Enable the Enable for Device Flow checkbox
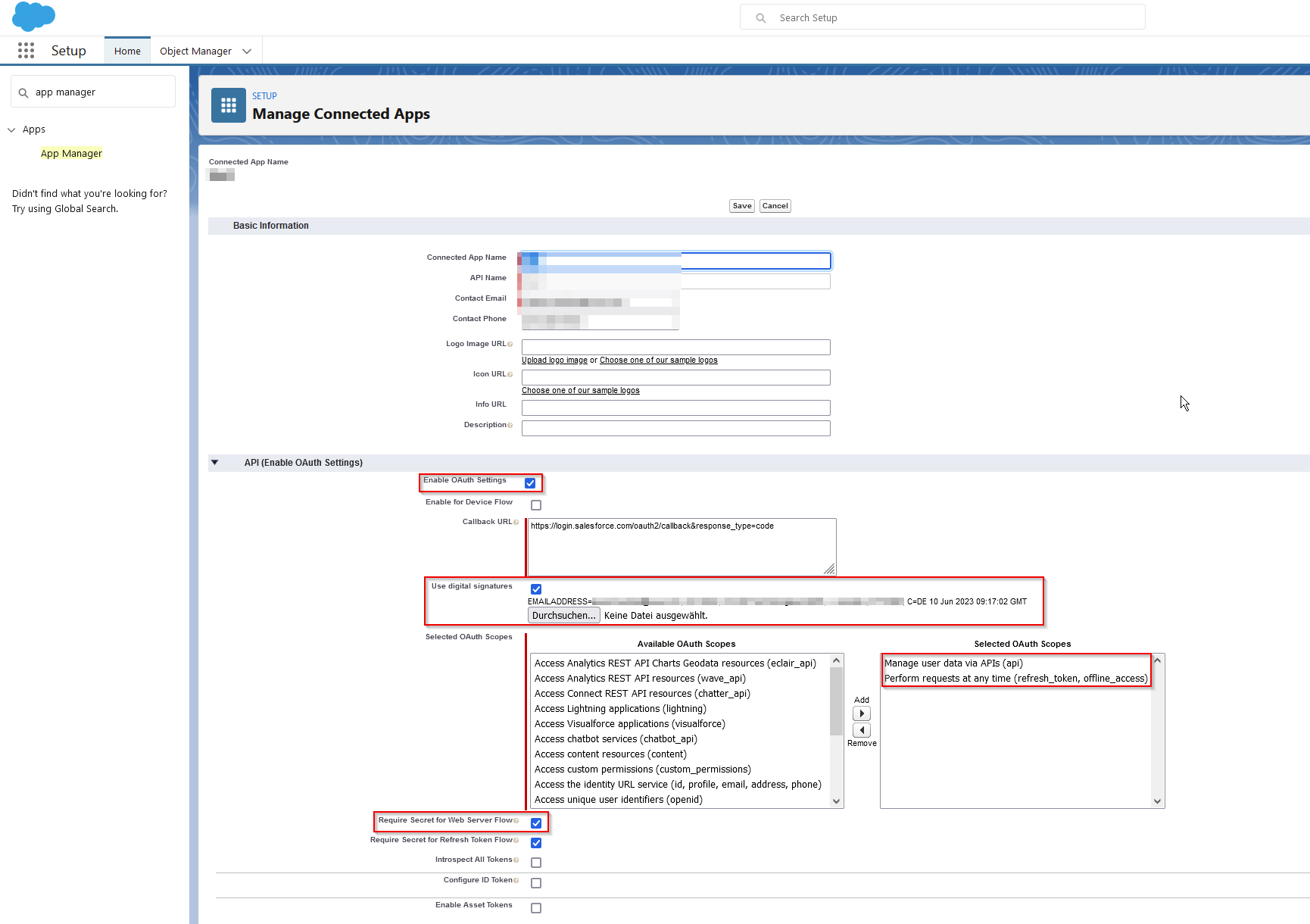The height and width of the screenshot is (924, 1310). (536, 504)
